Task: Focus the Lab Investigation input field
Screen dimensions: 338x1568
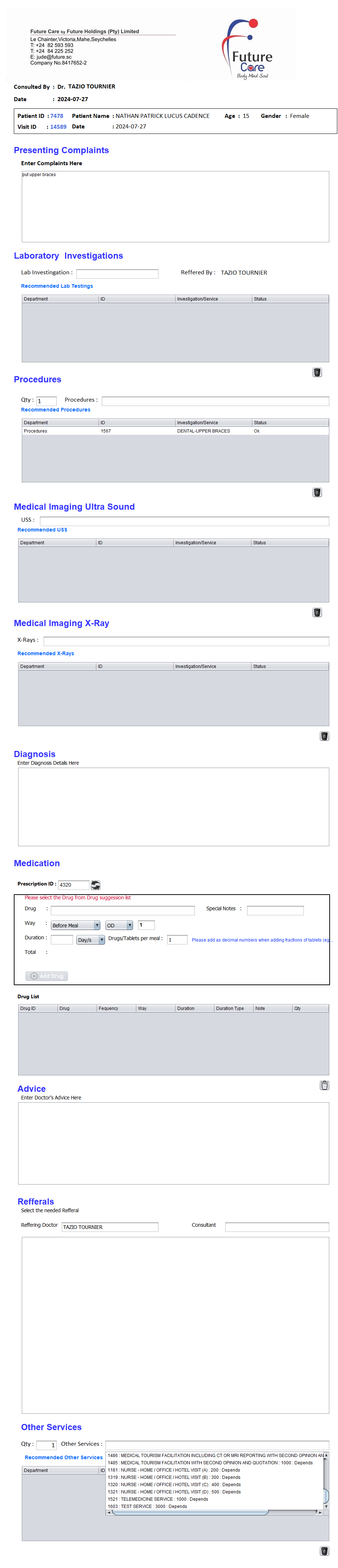Action: tap(117, 274)
